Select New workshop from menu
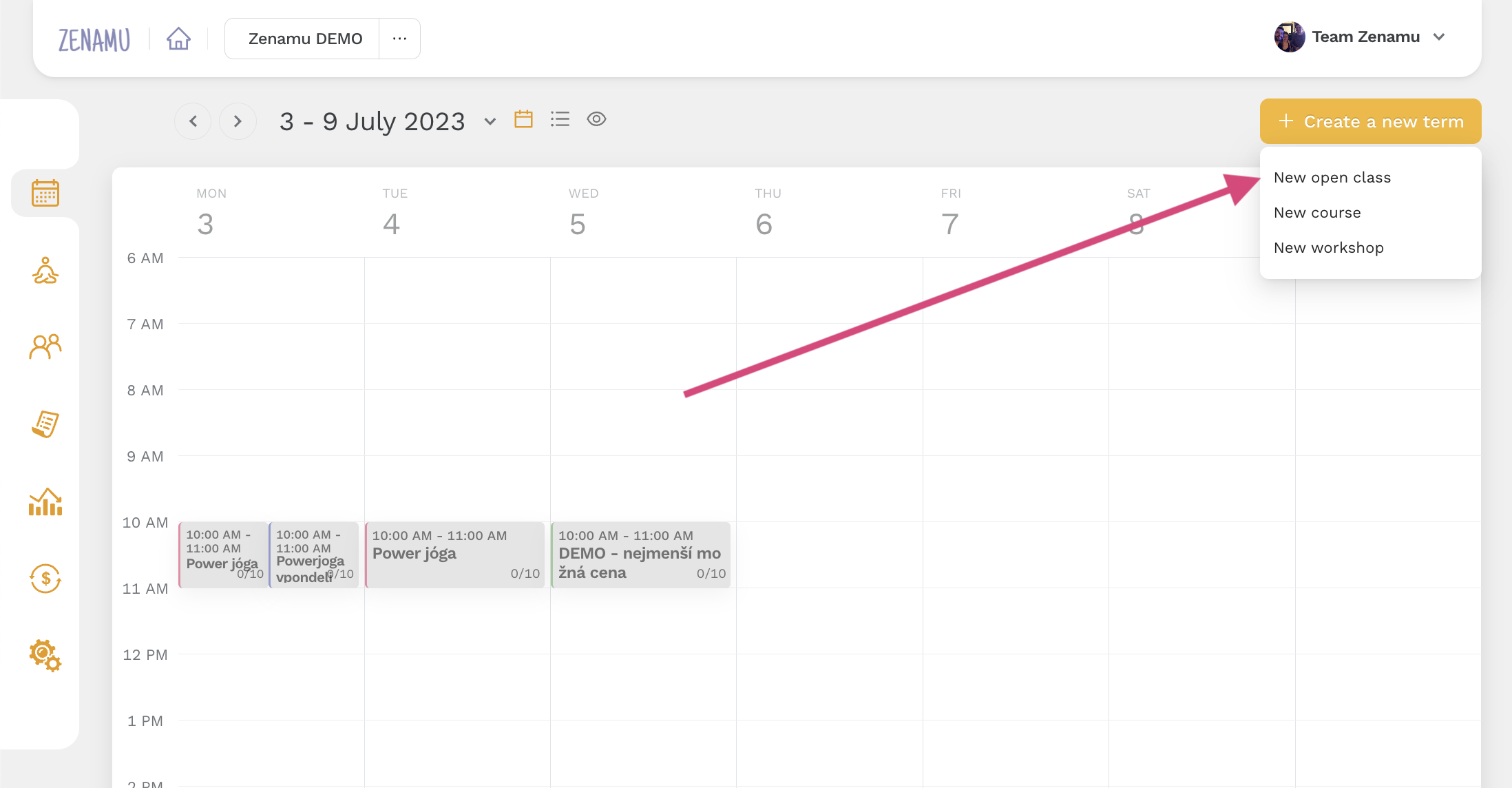1512x788 pixels. coord(1329,247)
